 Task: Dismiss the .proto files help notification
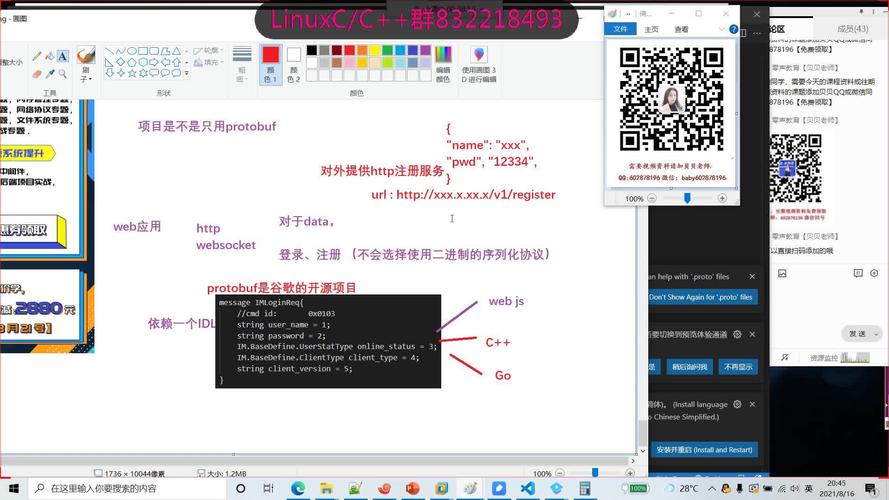coord(752,277)
